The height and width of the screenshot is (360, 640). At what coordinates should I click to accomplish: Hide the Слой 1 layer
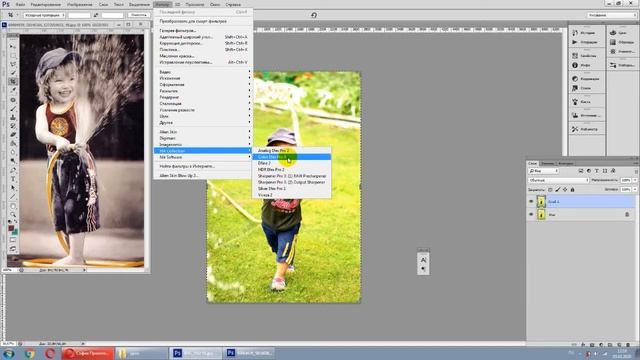click(531, 202)
